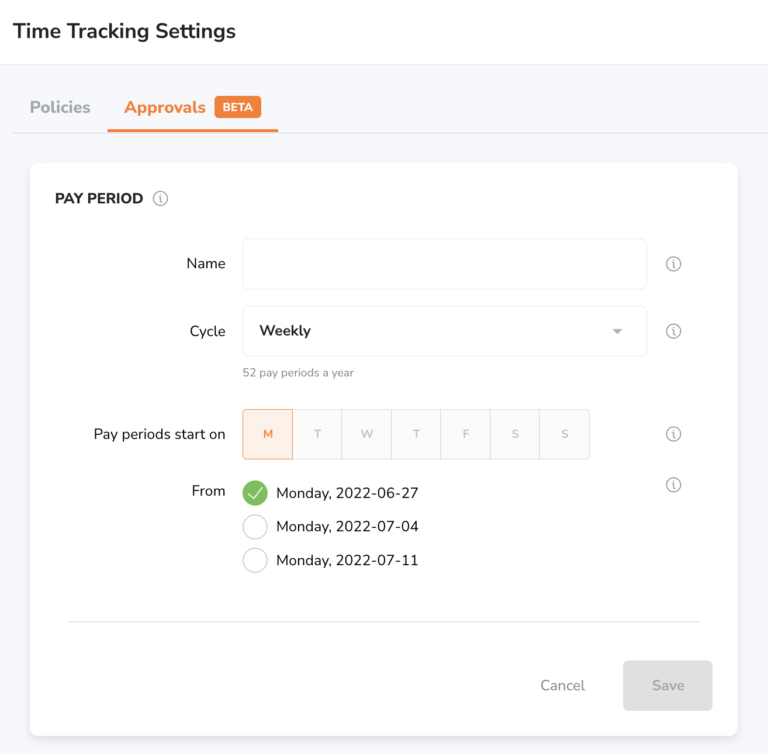Focus the Name input field
Screen dimensions: 768x754
pos(444,264)
